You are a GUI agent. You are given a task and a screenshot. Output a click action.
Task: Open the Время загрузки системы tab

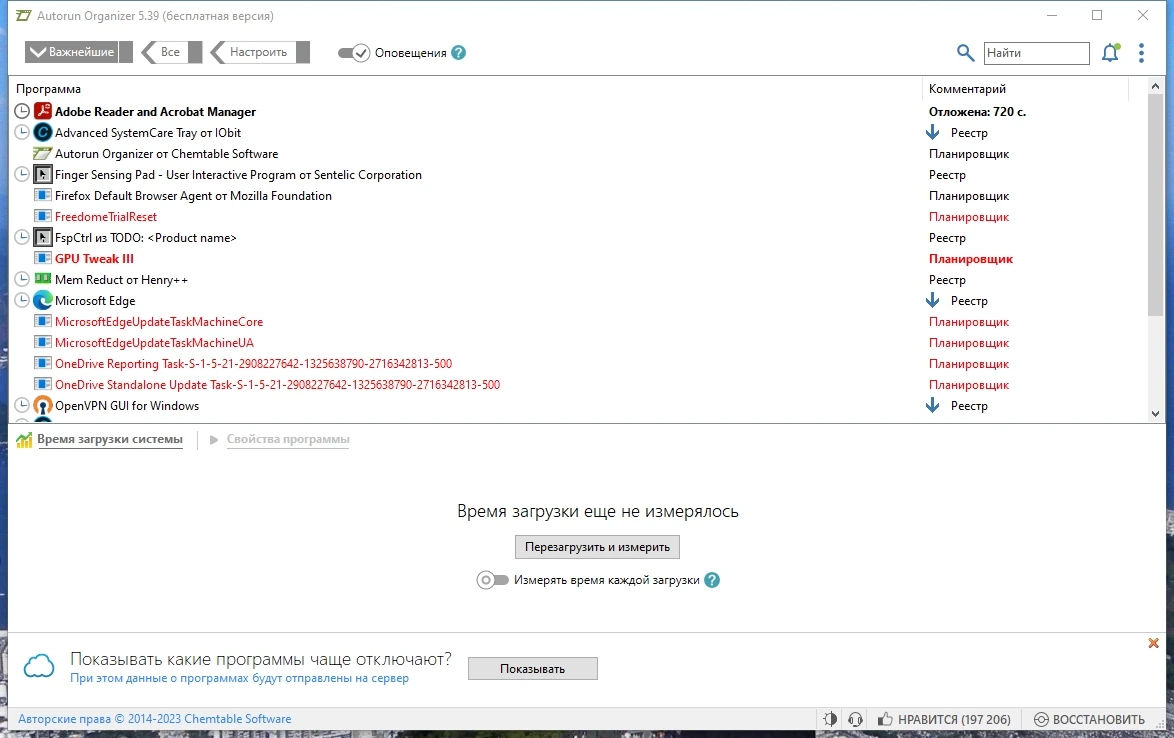click(x=110, y=439)
